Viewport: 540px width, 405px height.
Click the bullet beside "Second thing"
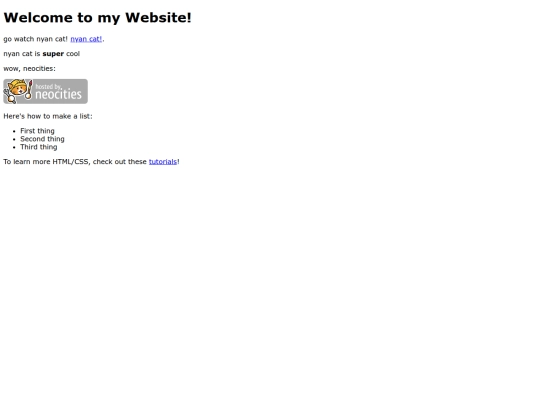pos(14,139)
